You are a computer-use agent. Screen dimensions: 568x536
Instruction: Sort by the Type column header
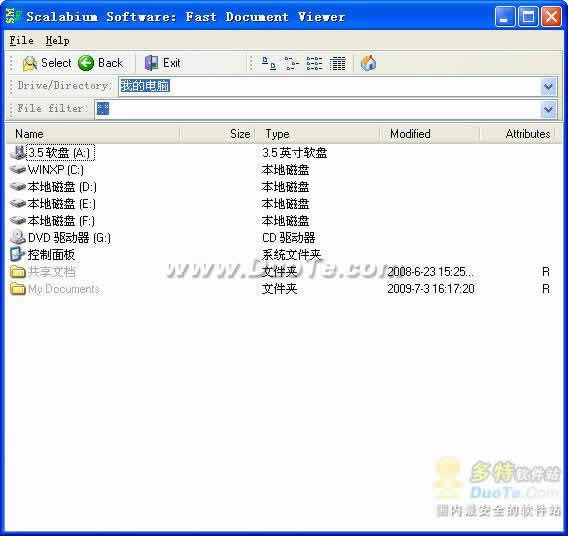coord(317,134)
